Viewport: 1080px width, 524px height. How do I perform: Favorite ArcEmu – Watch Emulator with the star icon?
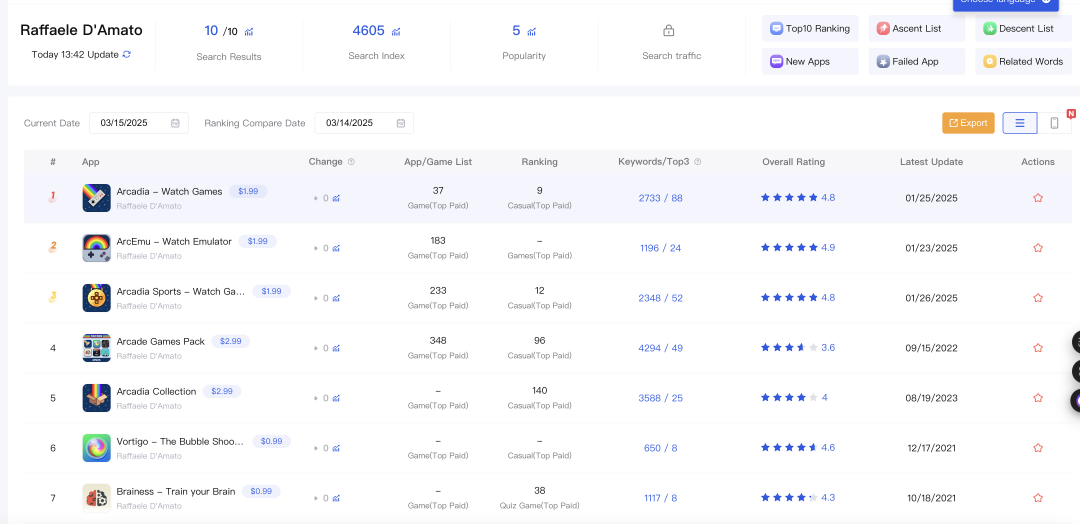pos(1038,248)
